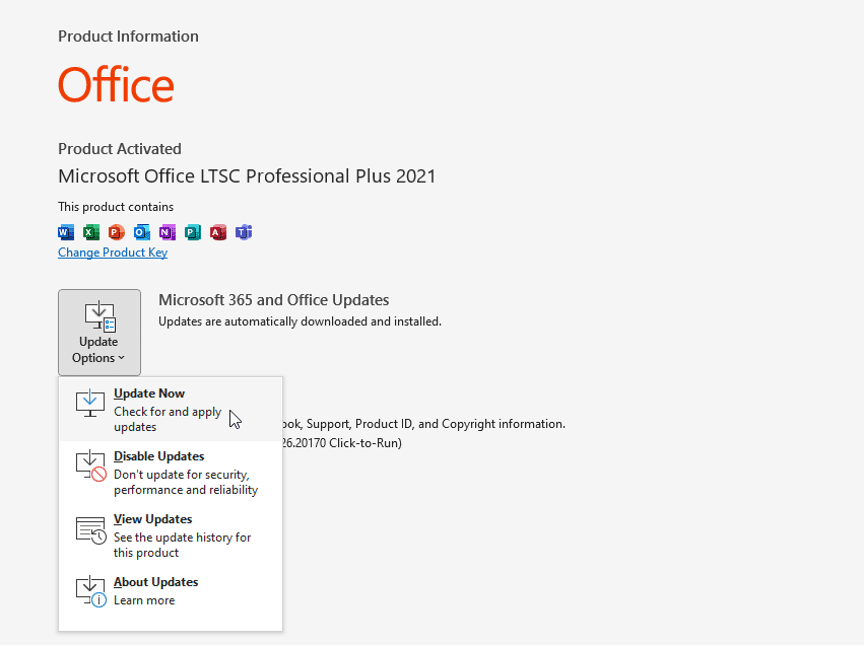The width and height of the screenshot is (864, 646).
Task: Select Update Now from the menu
Action: pyautogui.click(x=170, y=410)
